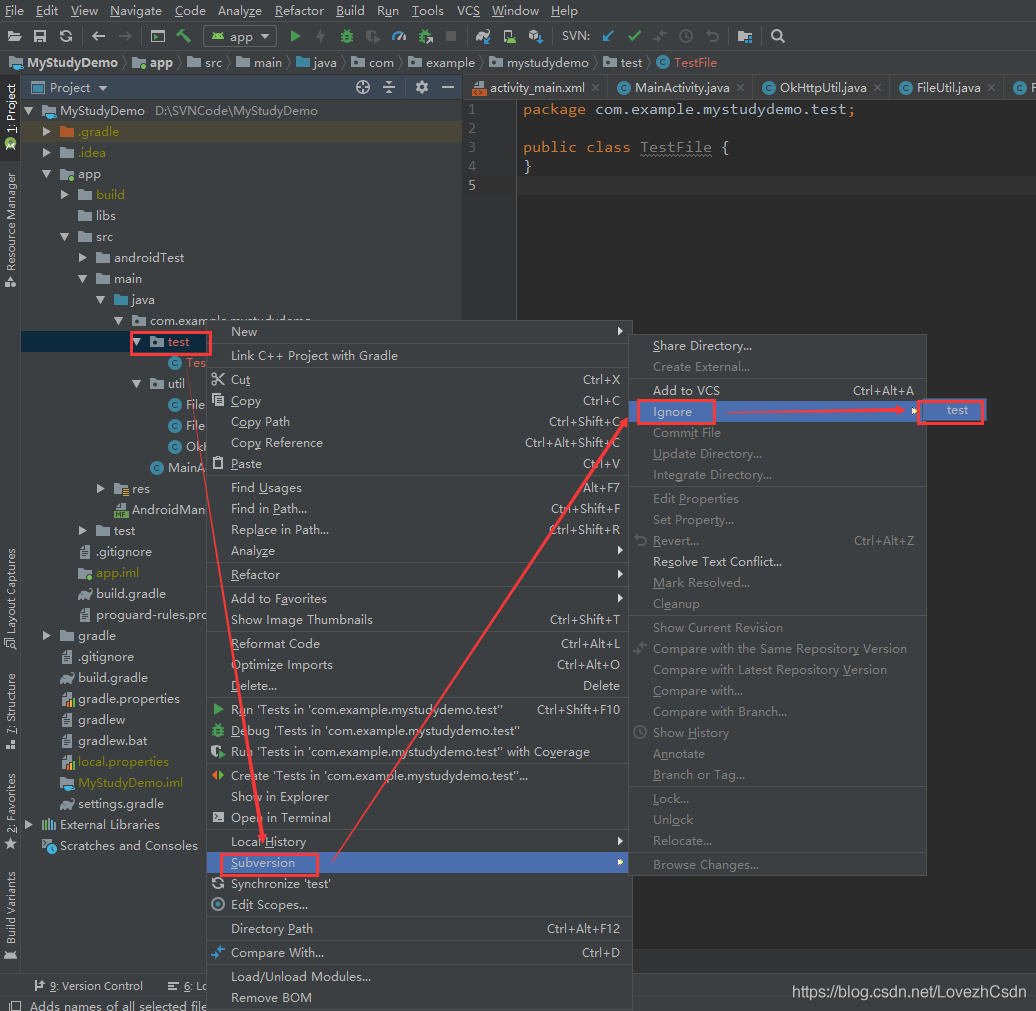
Task: Switch to the MainActivity.java editor tab
Action: point(681,88)
